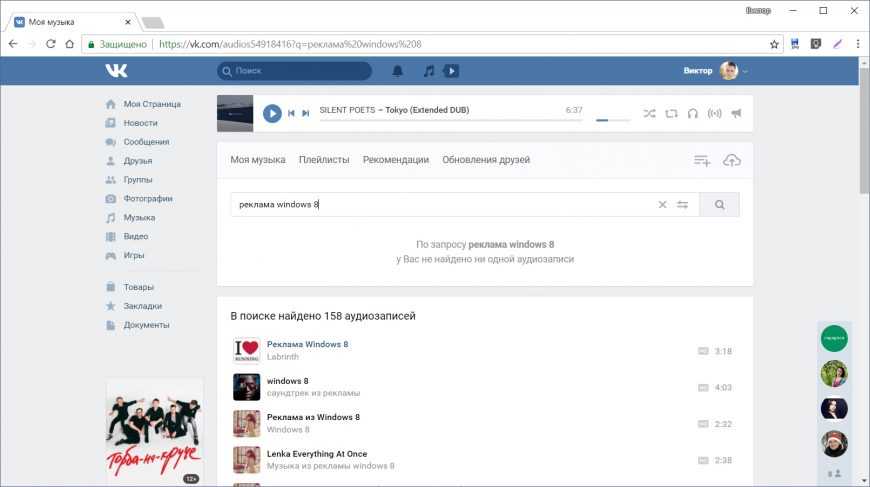
Task: Switch to the Плейлисты tab
Action: (324, 160)
